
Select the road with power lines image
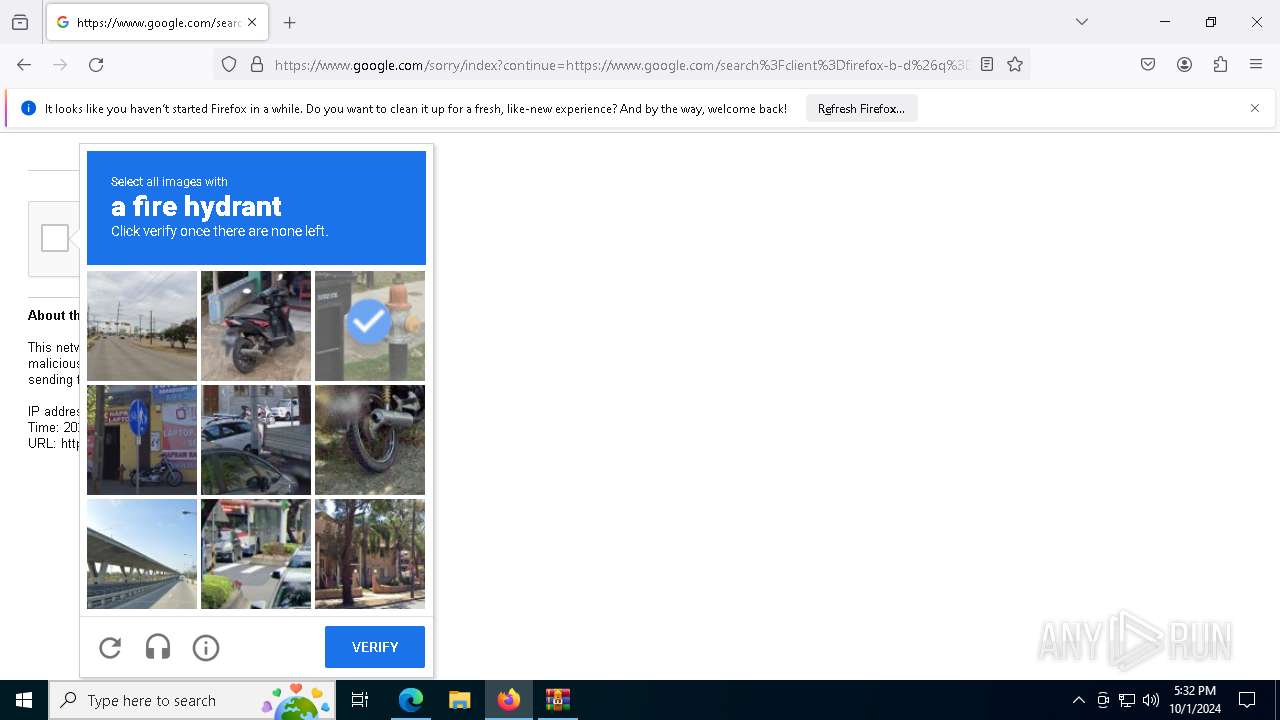click(142, 326)
